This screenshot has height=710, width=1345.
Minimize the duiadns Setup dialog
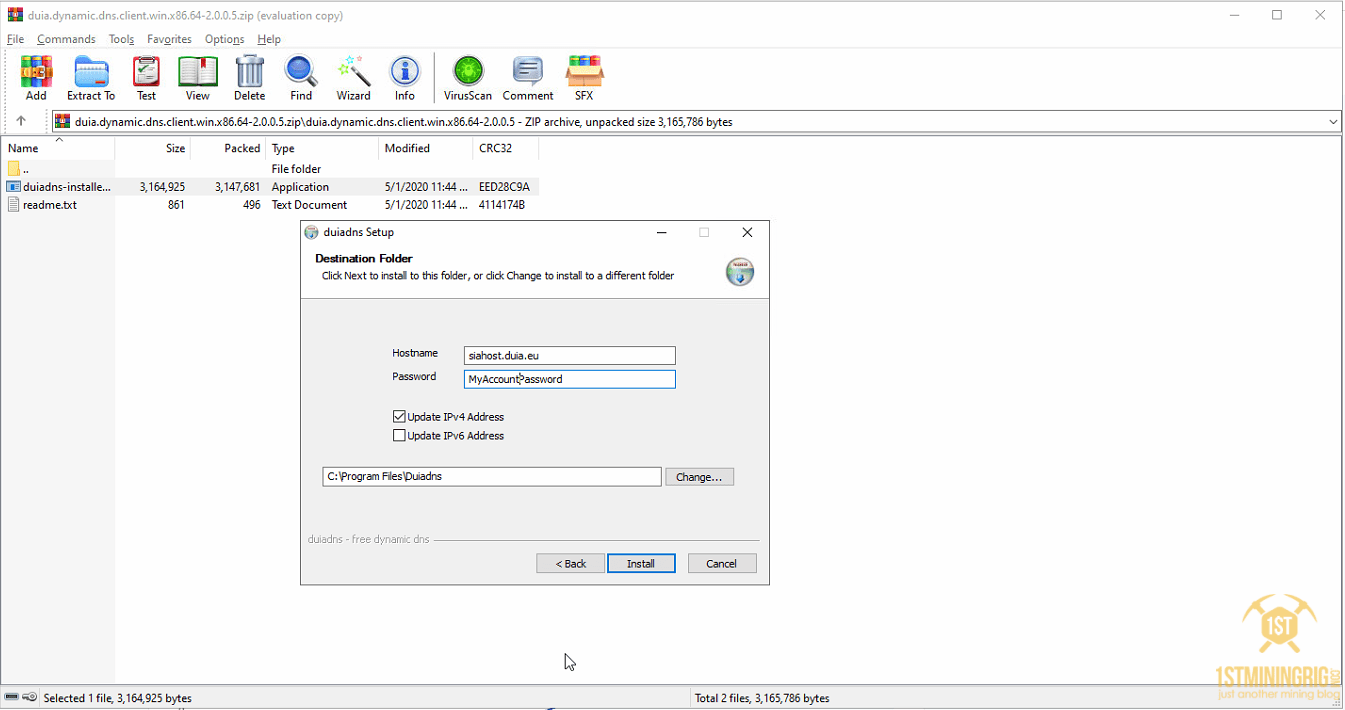[661, 232]
